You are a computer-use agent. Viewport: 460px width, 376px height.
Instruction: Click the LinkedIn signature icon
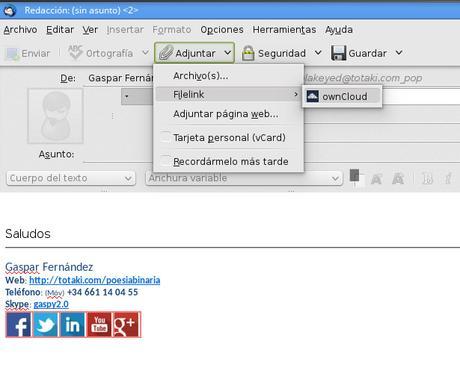73,325
